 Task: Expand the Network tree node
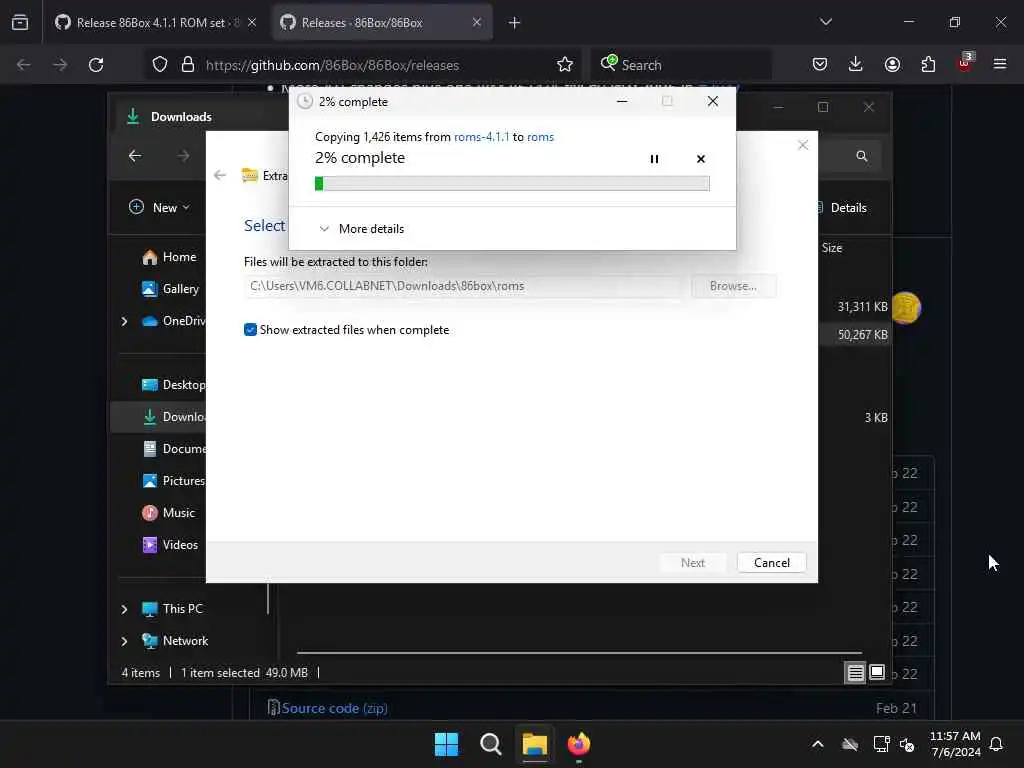coord(124,641)
